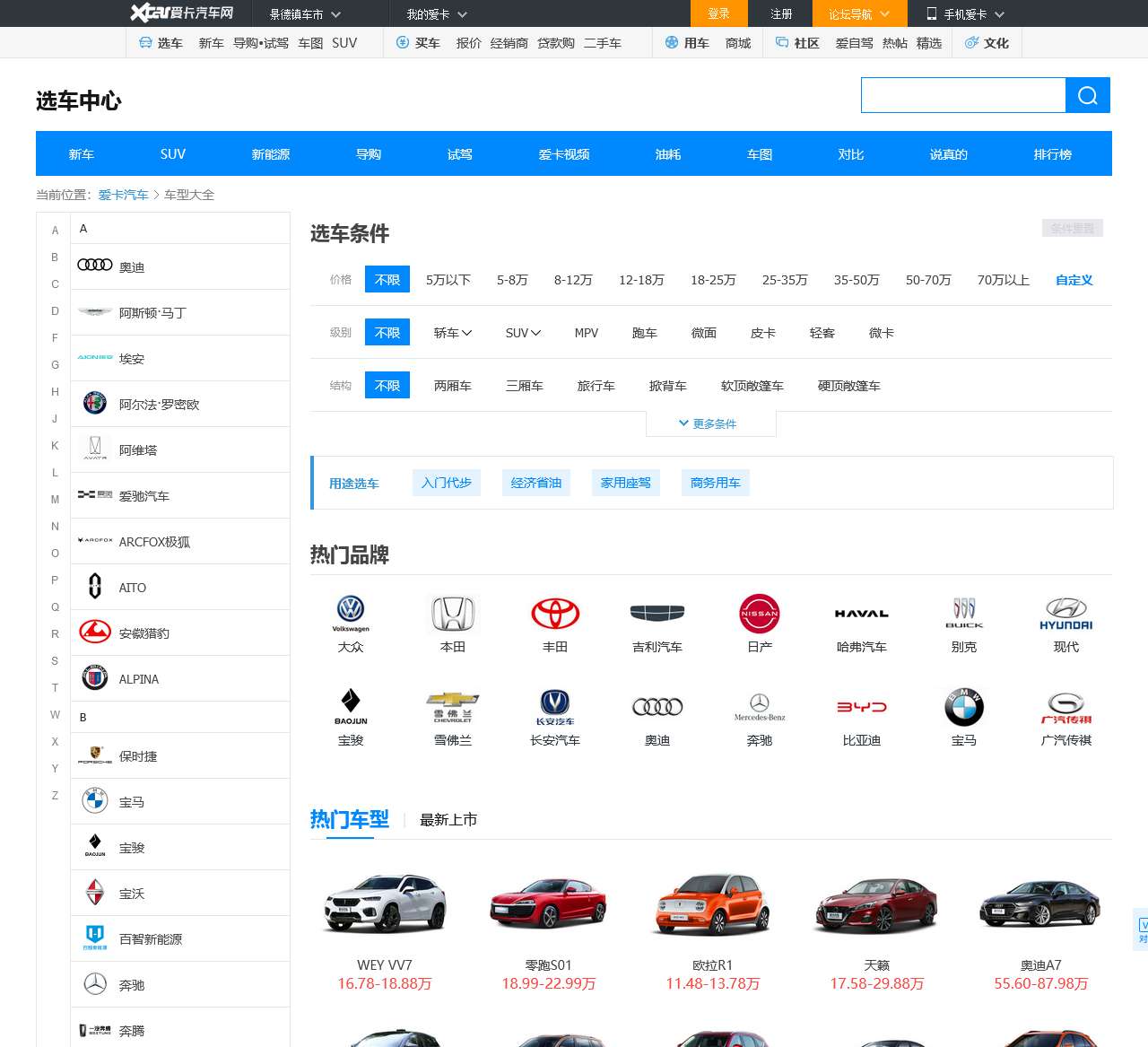Select 硬顶敞篷车 structure filter

tap(849, 386)
